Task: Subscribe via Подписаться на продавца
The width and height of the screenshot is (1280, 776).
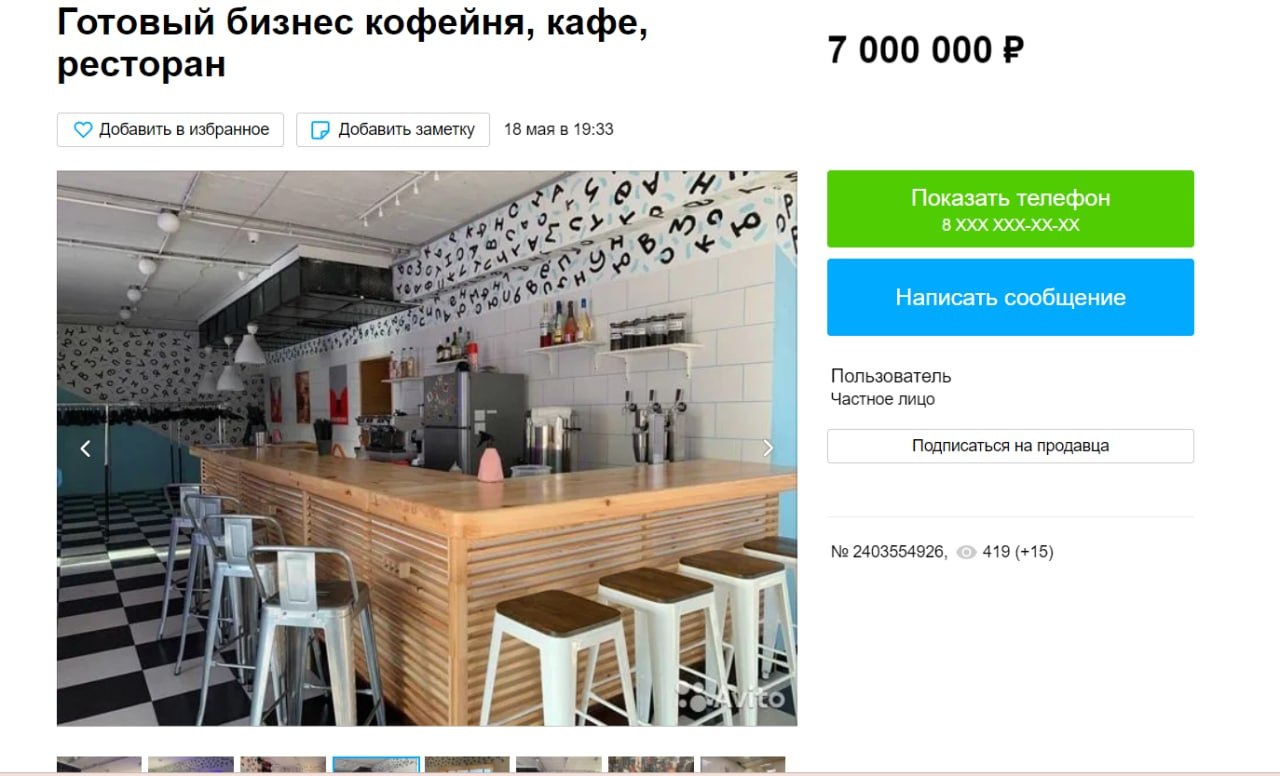Action: tap(1010, 446)
